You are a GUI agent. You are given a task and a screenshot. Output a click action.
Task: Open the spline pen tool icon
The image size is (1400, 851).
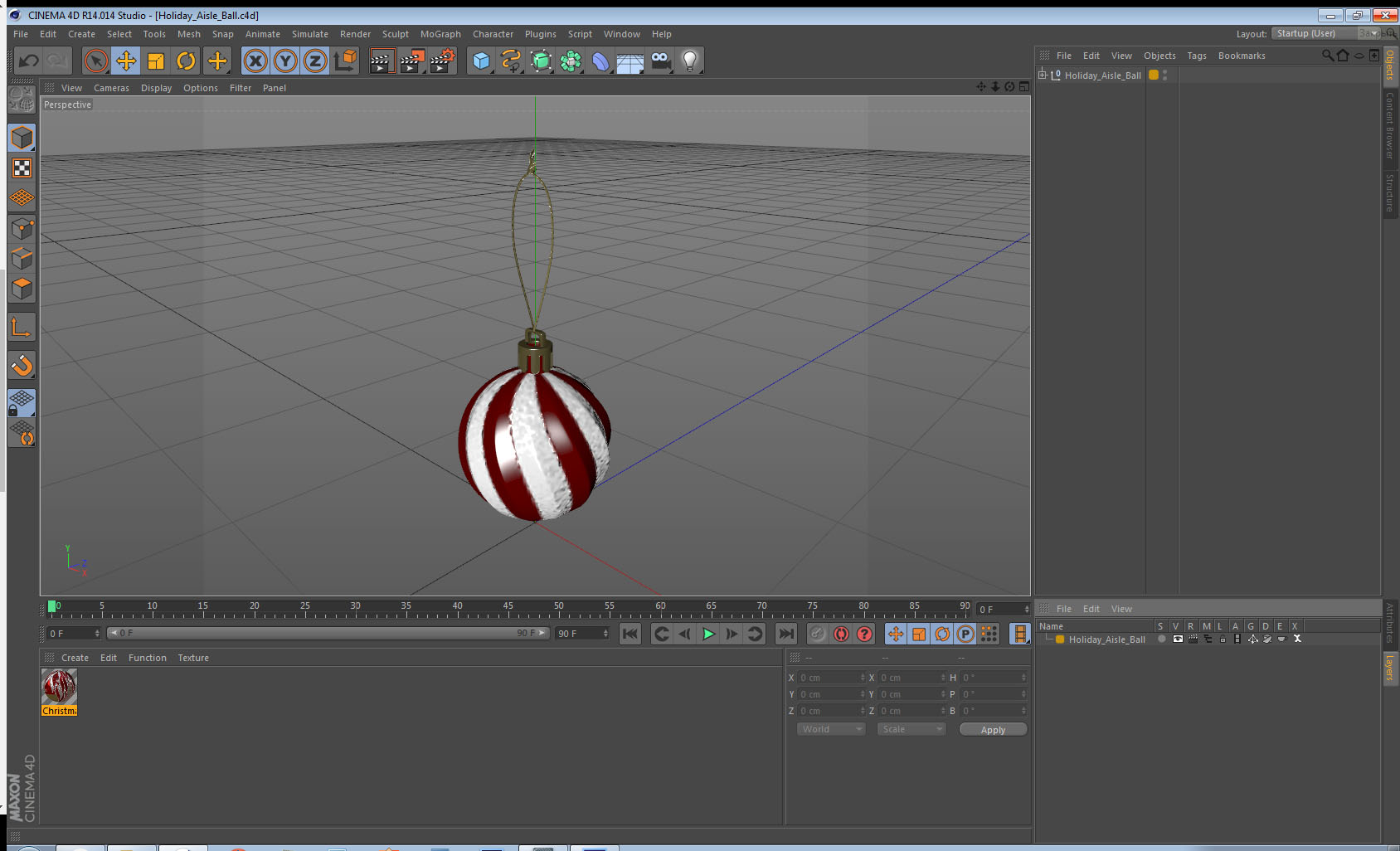point(511,61)
